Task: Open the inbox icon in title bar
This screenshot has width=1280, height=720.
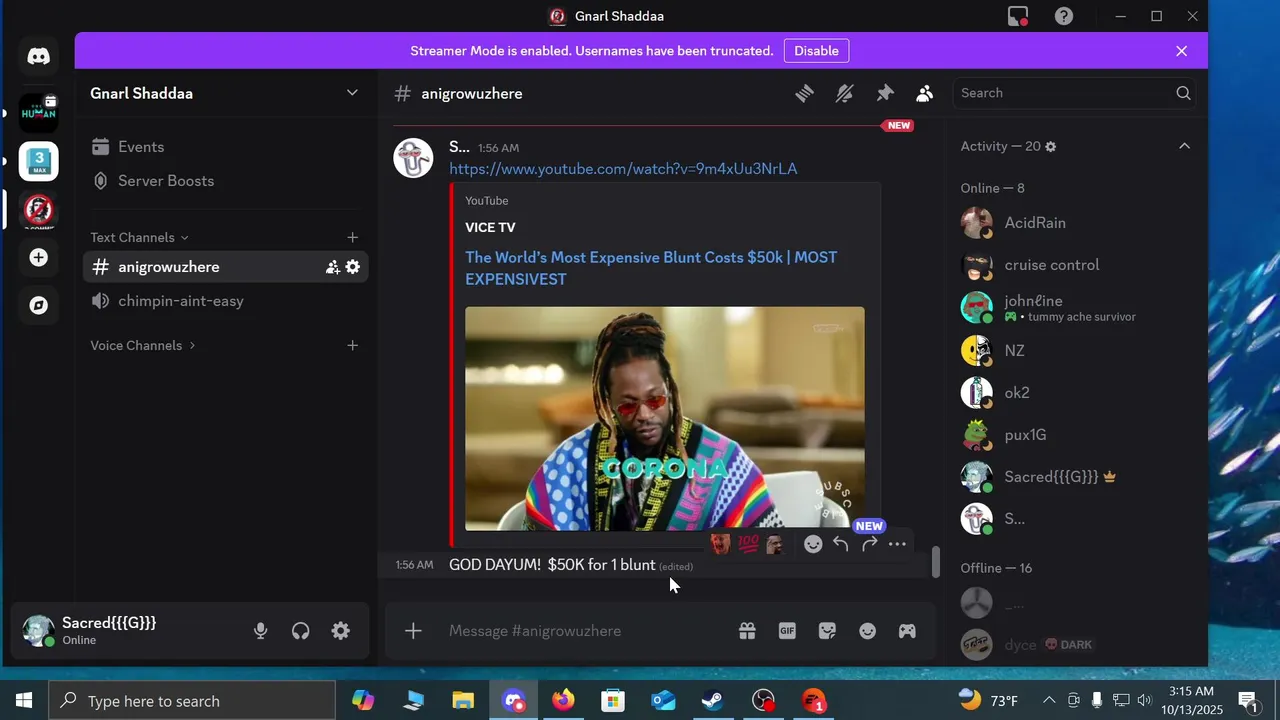Action: 1018,16
